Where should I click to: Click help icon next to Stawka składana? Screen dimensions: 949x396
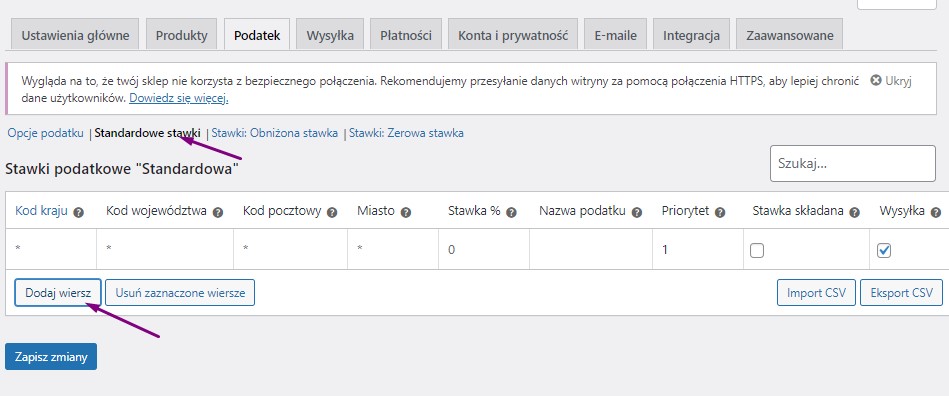855,213
